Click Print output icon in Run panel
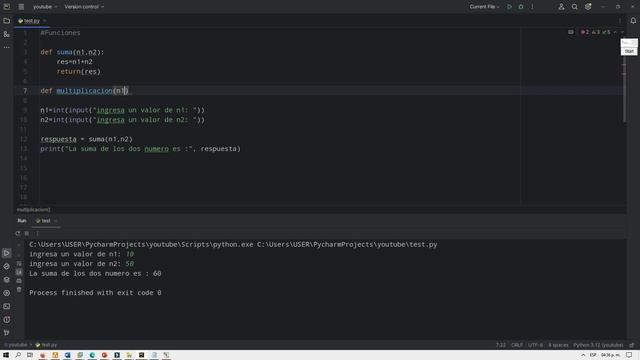This screenshot has height=360, width=640. point(19,281)
